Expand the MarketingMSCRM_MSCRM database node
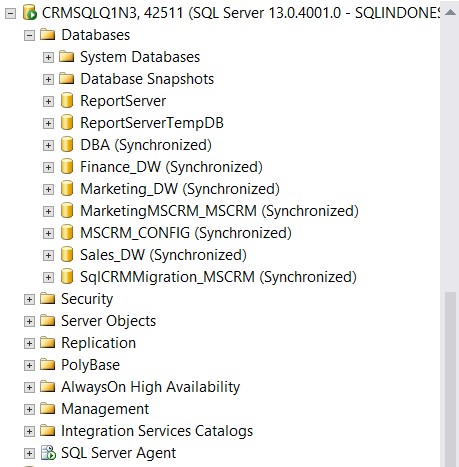Image resolution: width=459 pixels, height=467 pixels. coord(48,211)
